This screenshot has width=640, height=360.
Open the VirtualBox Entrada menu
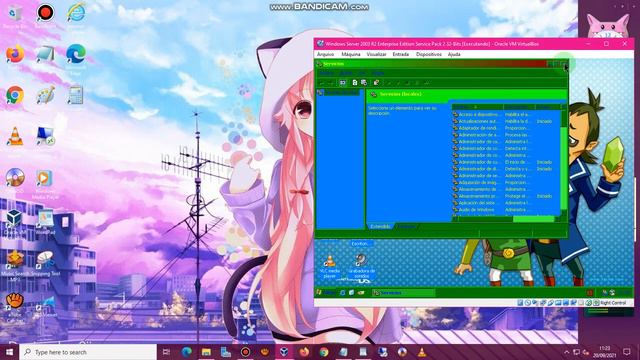click(401, 54)
